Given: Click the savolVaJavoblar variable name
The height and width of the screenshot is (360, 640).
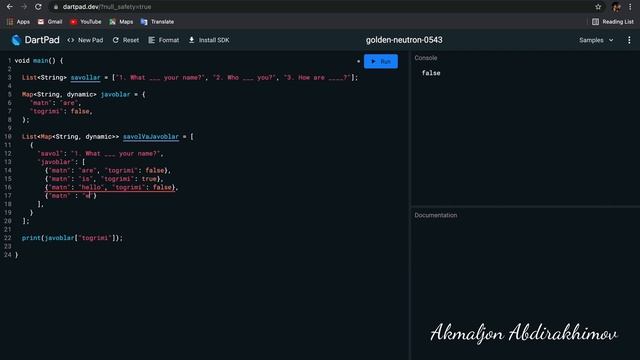Looking at the screenshot, I should click(x=151, y=137).
